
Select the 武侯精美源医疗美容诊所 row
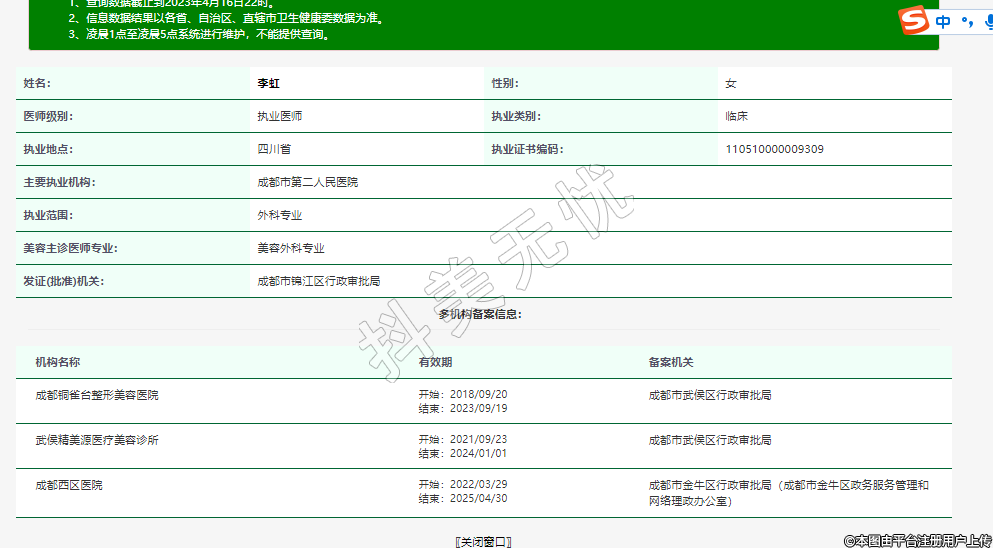tap(96, 440)
